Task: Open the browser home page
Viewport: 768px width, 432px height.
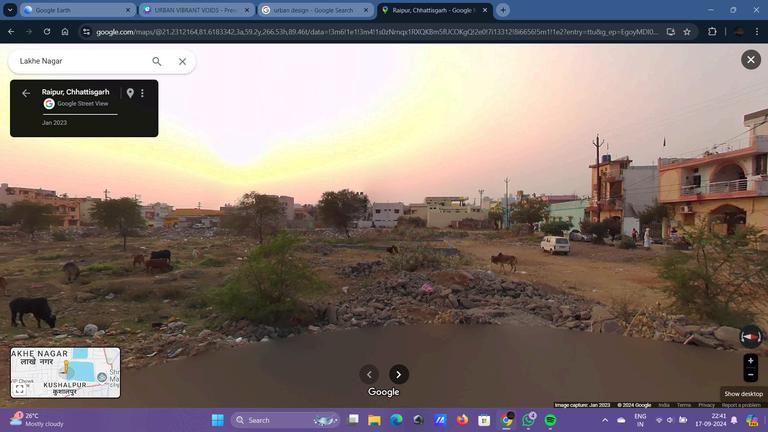Action: coord(65,32)
